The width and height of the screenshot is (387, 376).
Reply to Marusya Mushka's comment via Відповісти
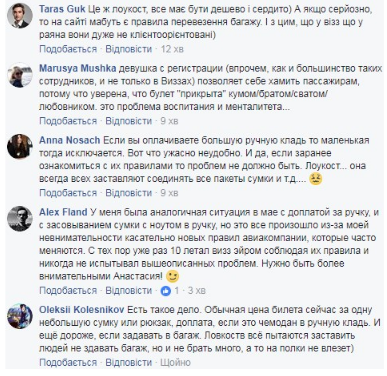(129, 121)
